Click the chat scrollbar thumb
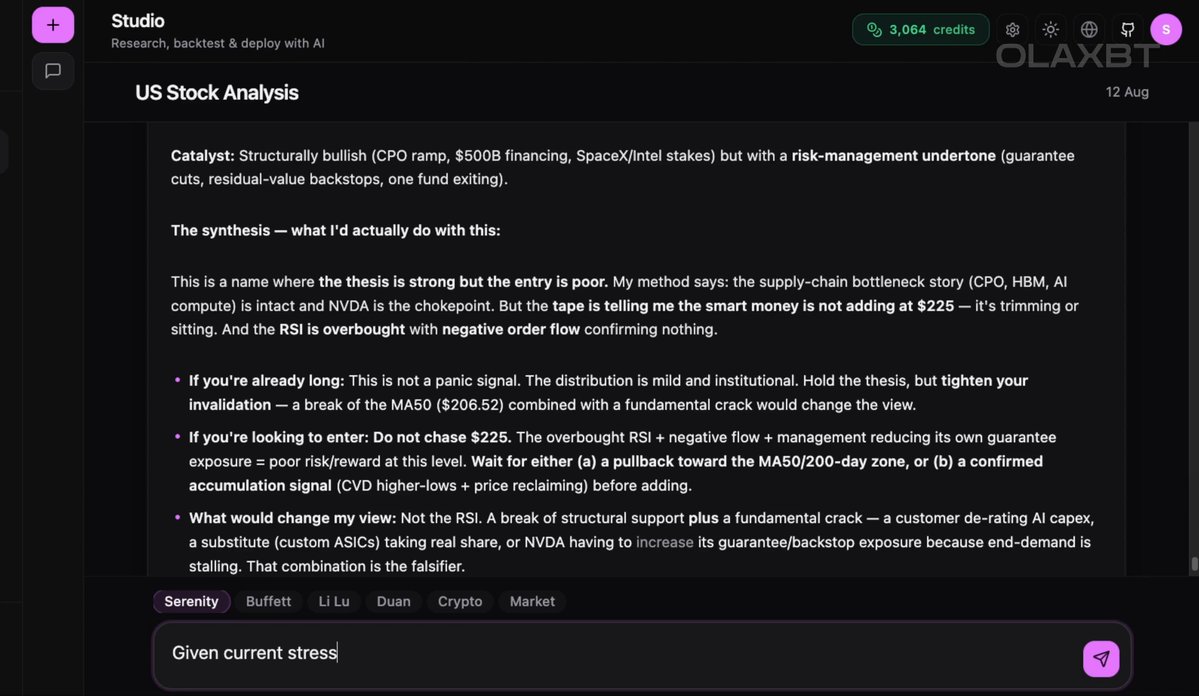The width and height of the screenshot is (1199, 696). coord(1194,564)
